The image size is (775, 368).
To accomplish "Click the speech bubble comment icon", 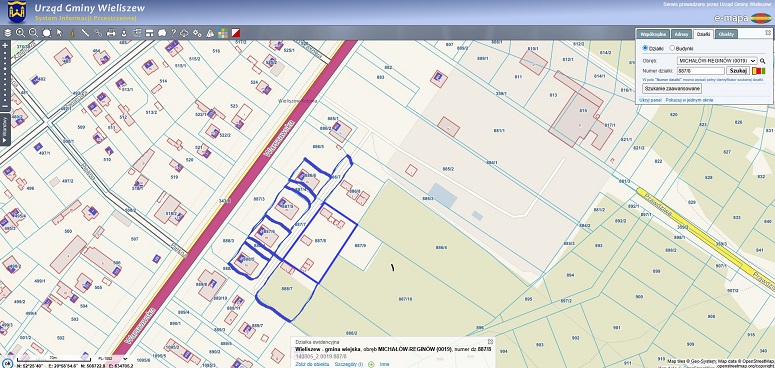I will click(x=162, y=33).
